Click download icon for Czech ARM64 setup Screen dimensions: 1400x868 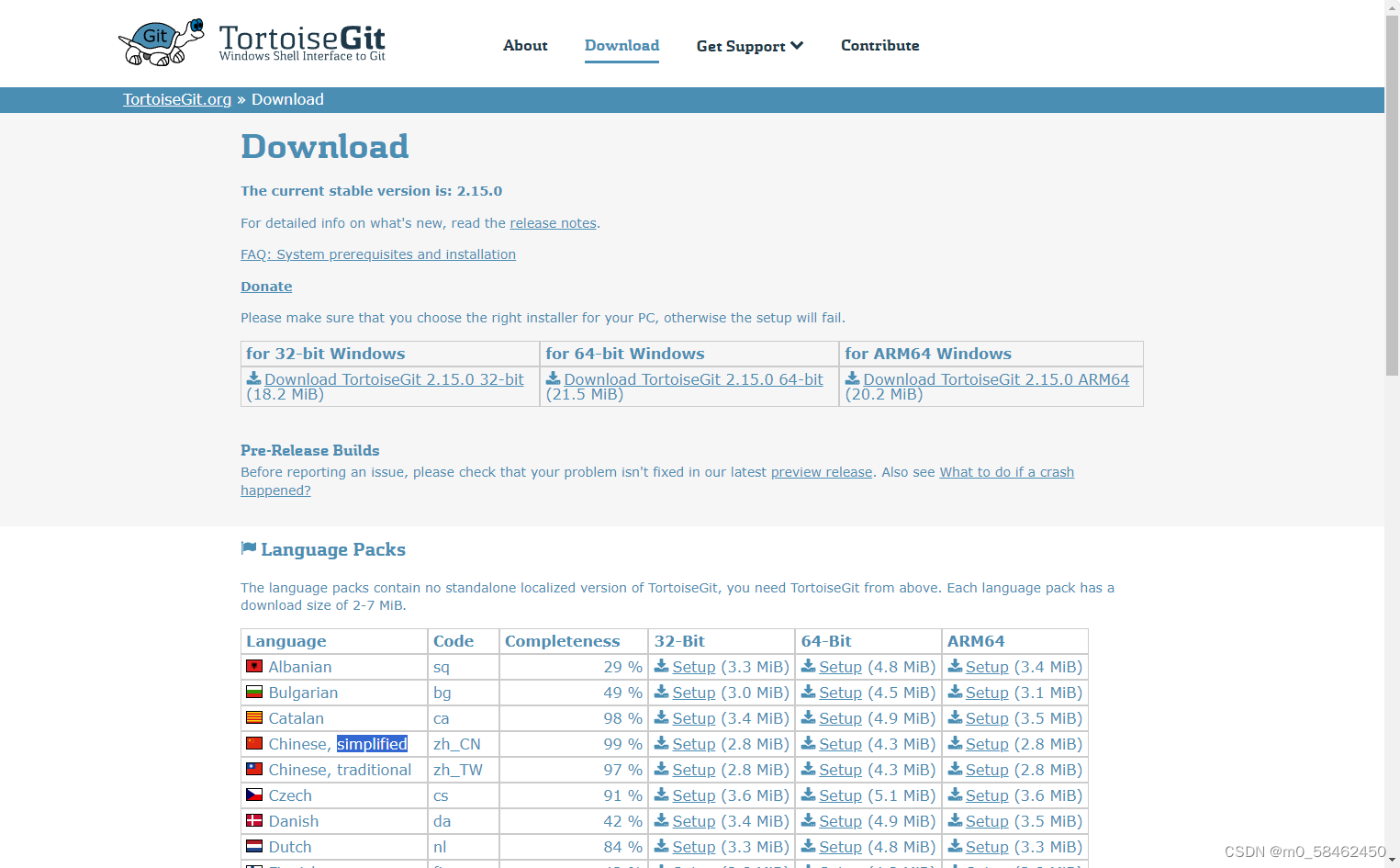coord(956,795)
